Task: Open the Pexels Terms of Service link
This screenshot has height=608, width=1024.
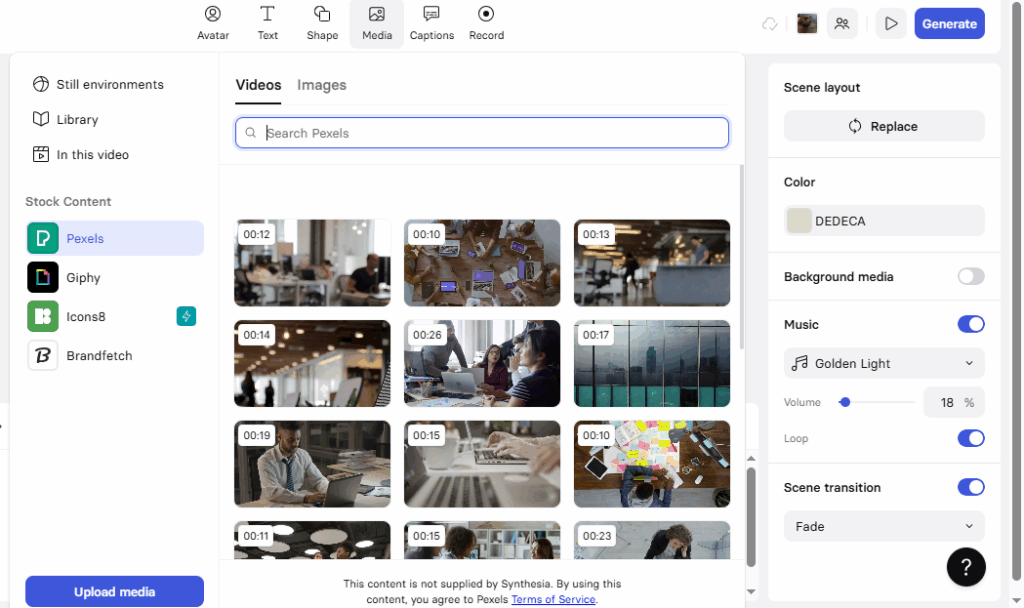Action: [x=553, y=599]
